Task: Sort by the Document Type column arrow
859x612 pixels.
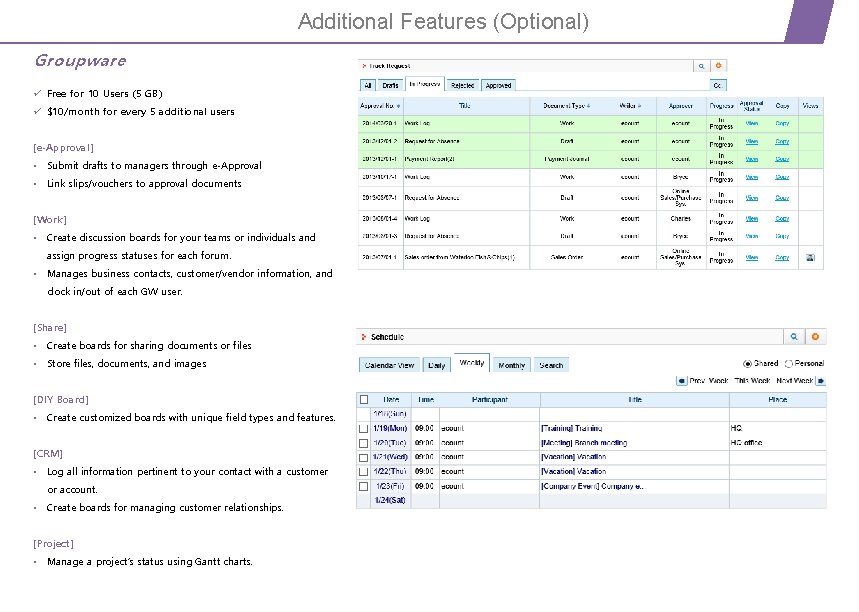Action: coord(588,106)
